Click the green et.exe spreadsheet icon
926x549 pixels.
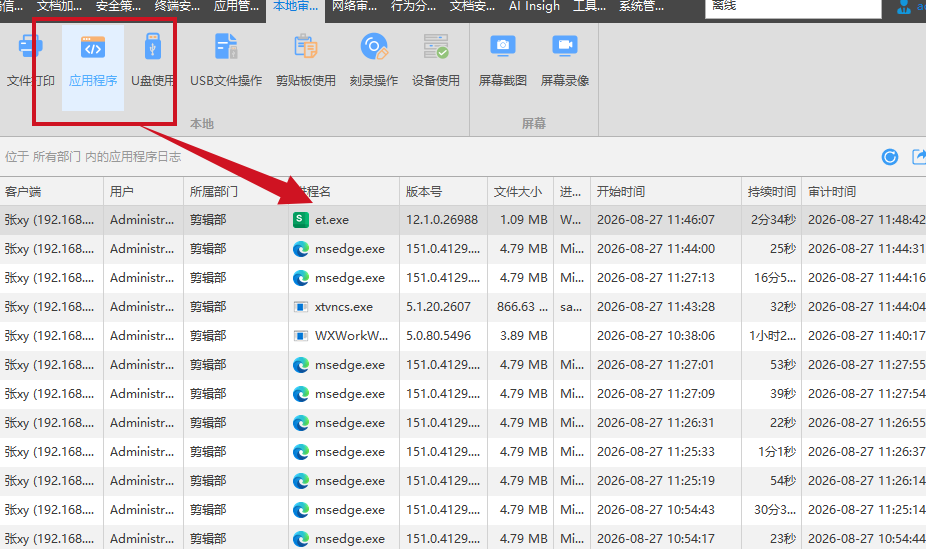[301, 220]
